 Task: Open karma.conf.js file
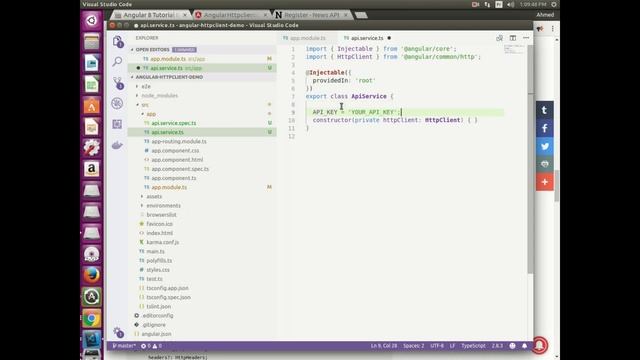point(162,242)
